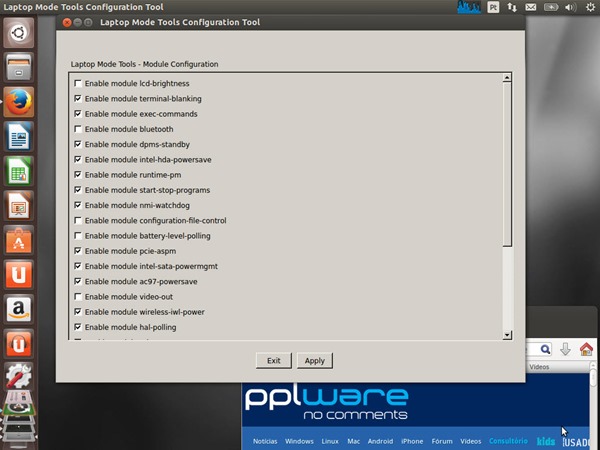Viewport: 600px width, 450px height.
Task: Toggle module ac97-powersave checkbox
Action: 78,281
